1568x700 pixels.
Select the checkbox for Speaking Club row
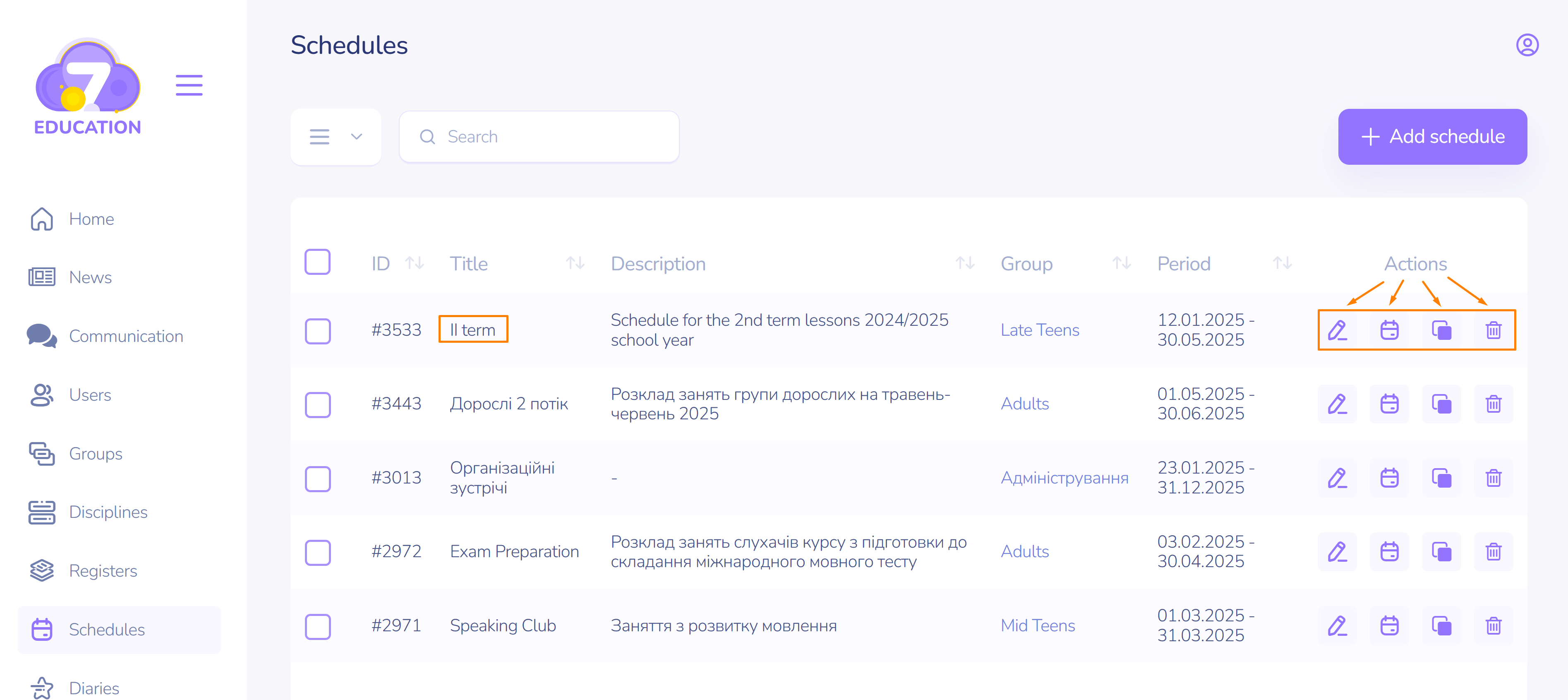pos(317,626)
